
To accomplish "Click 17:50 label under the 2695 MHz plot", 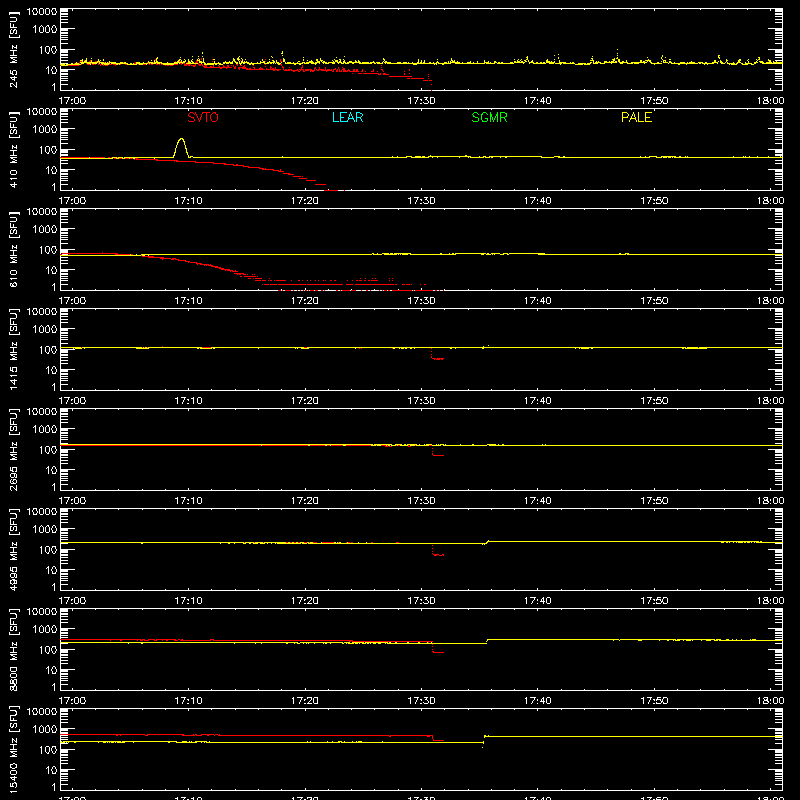I will [x=654, y=501].
